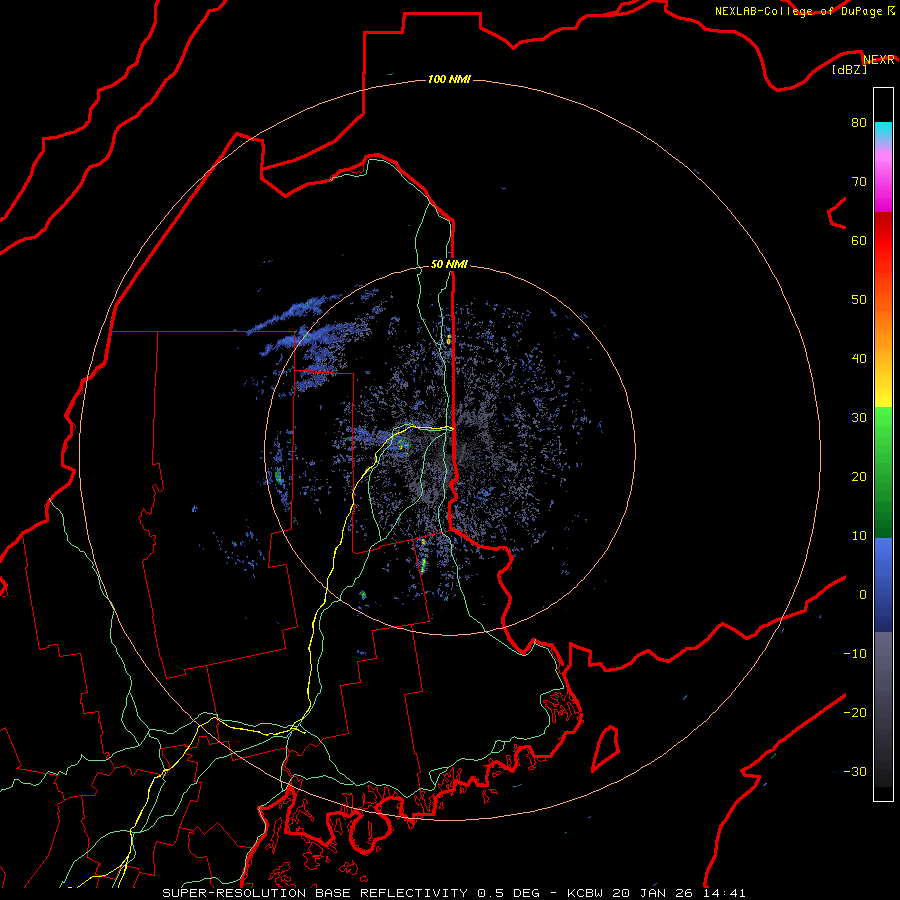
Task: Click the 30 value on dBZ scale
Action: coord(859,418)
